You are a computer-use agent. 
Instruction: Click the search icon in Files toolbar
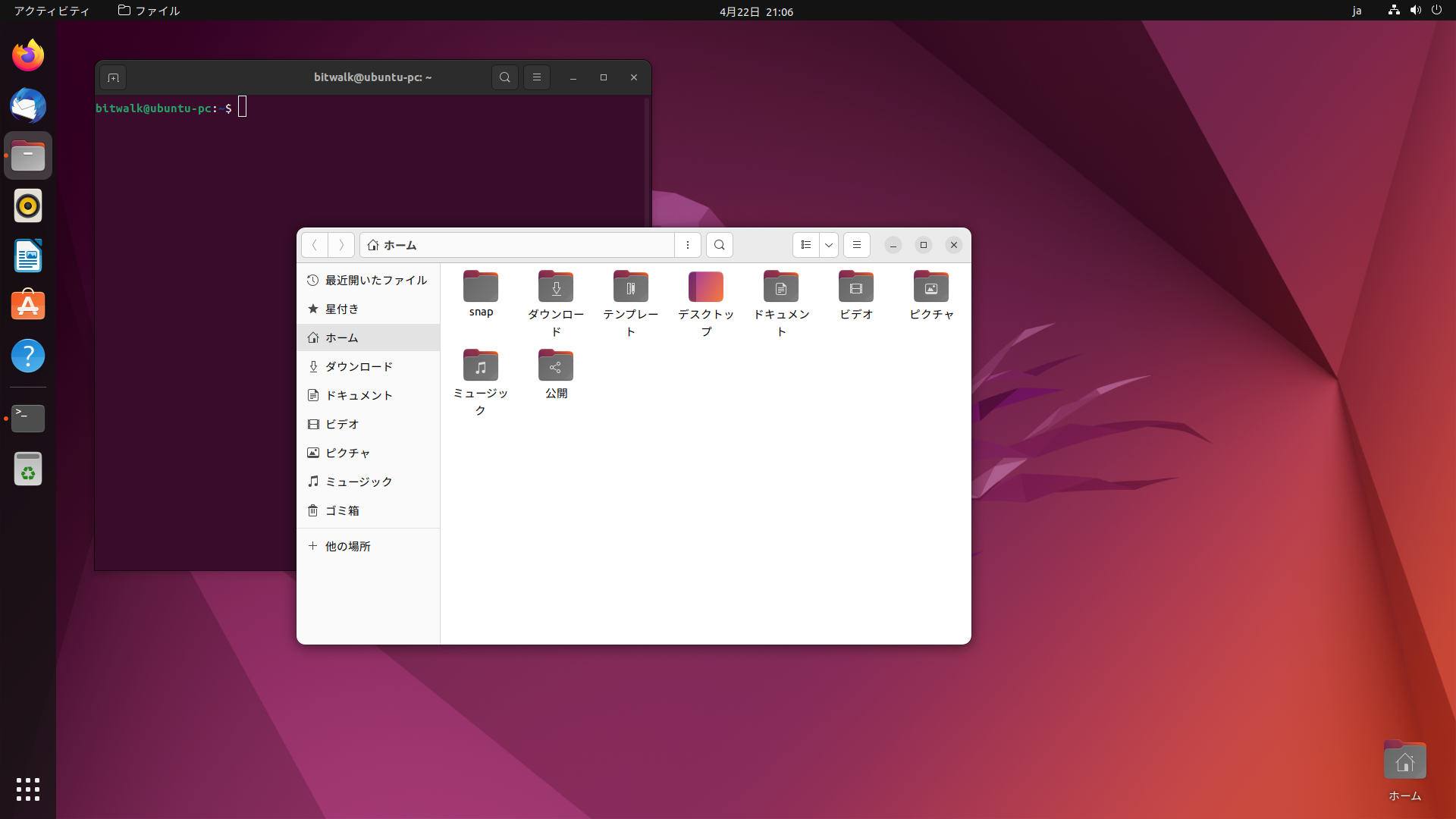719,245
